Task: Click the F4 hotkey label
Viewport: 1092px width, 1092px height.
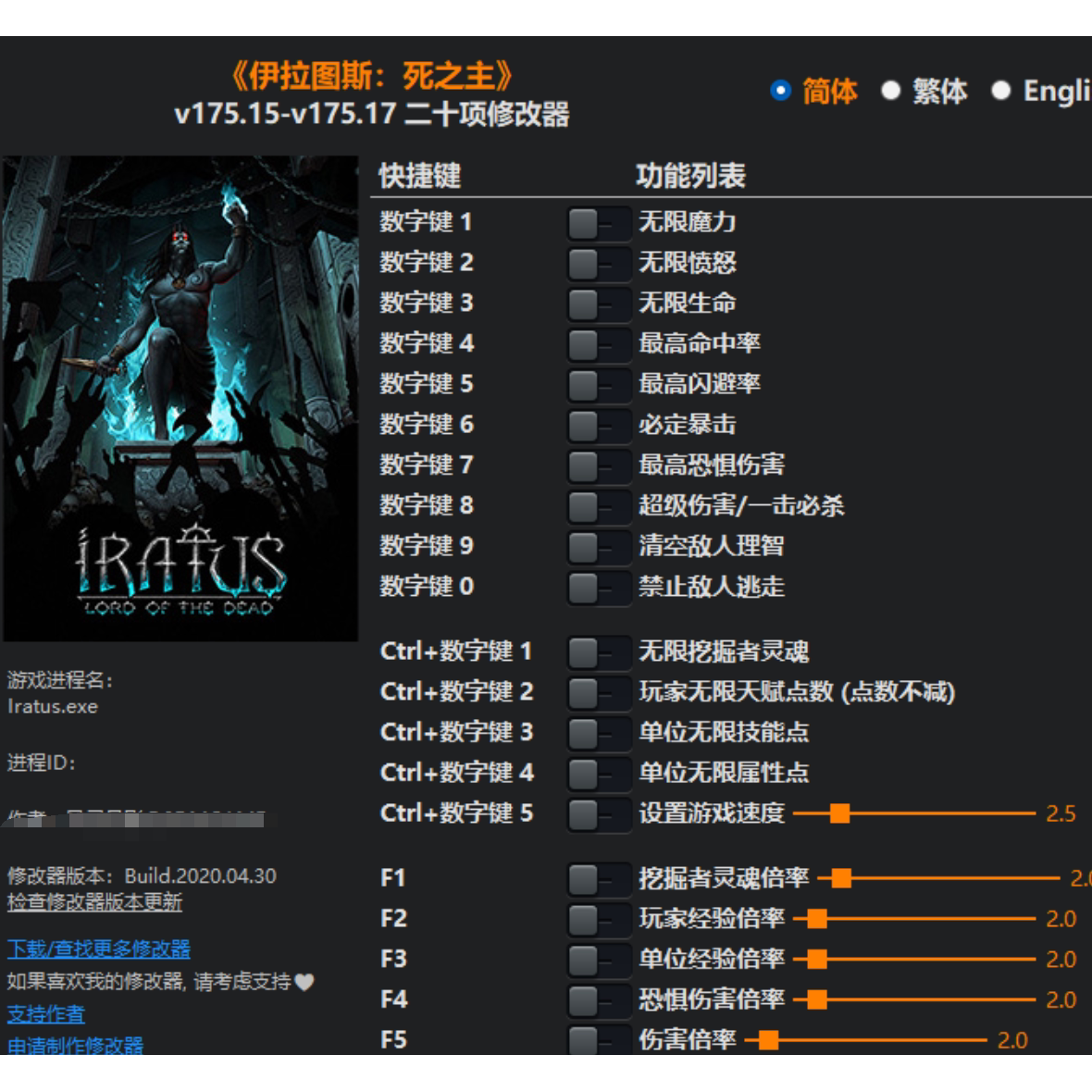Action: (x=394, y=999)
